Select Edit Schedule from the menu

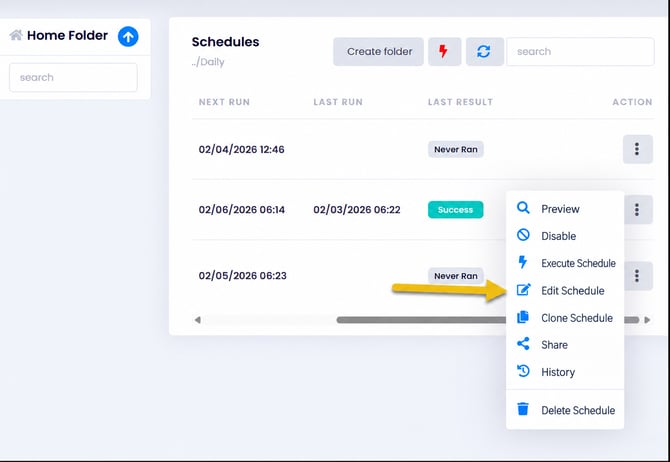point(565,291)
